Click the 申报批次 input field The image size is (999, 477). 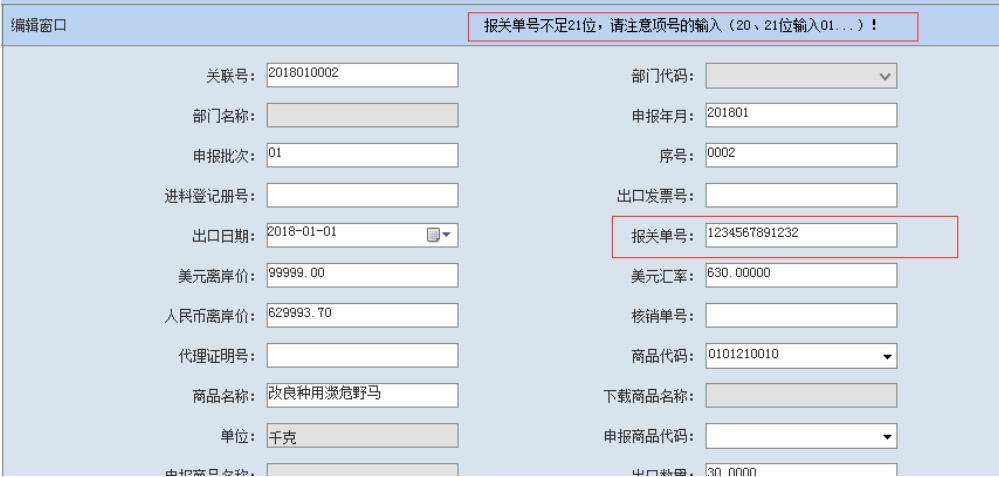[x=361, y=156]
